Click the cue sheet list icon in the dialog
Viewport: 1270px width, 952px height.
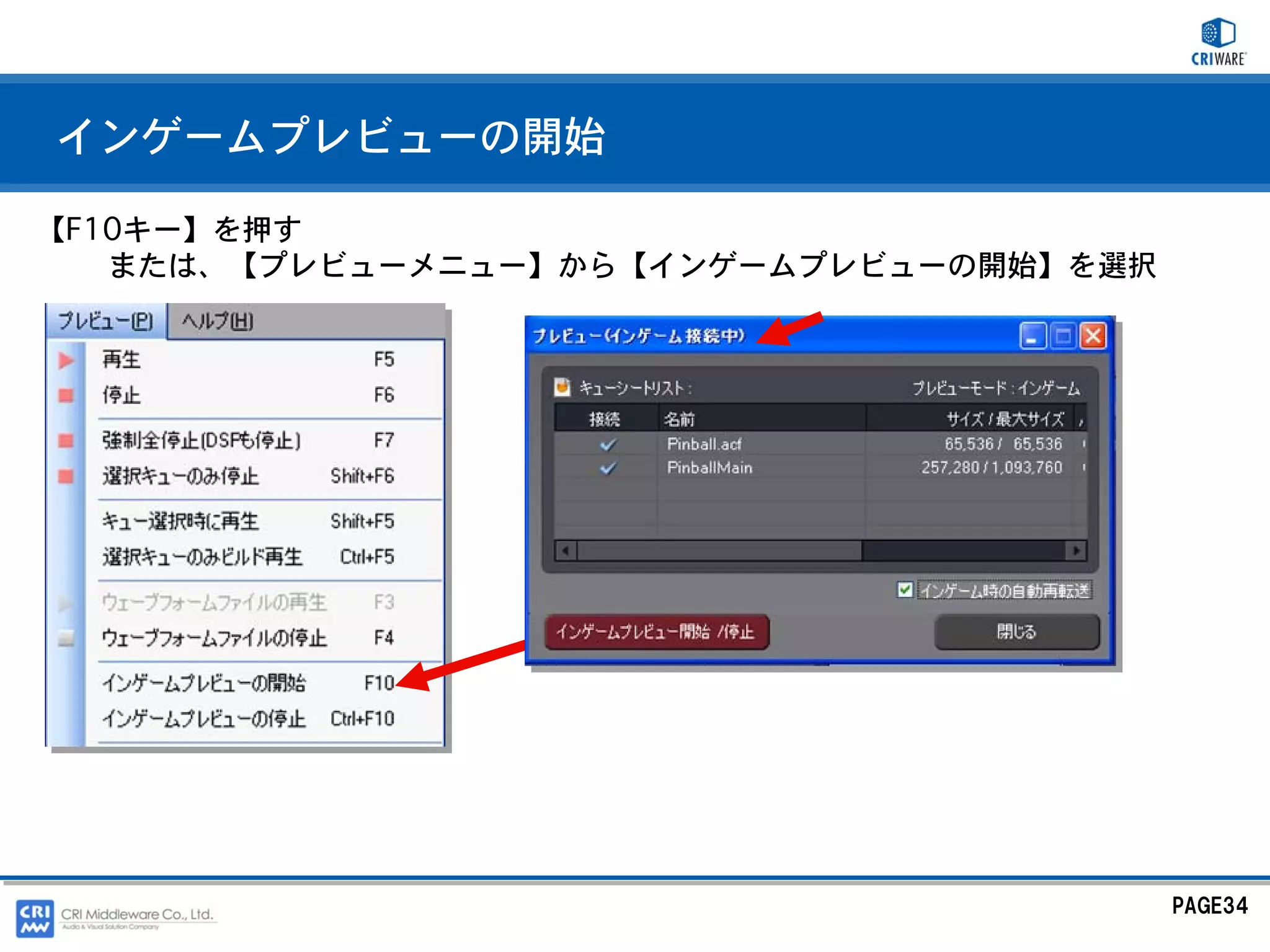tap(562, 387)
